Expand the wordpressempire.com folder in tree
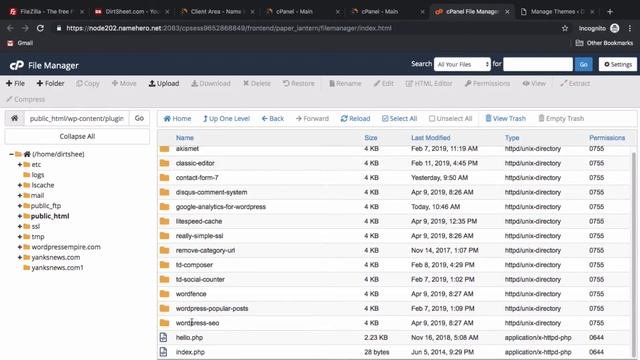The image size is (640, 360). 20,247
